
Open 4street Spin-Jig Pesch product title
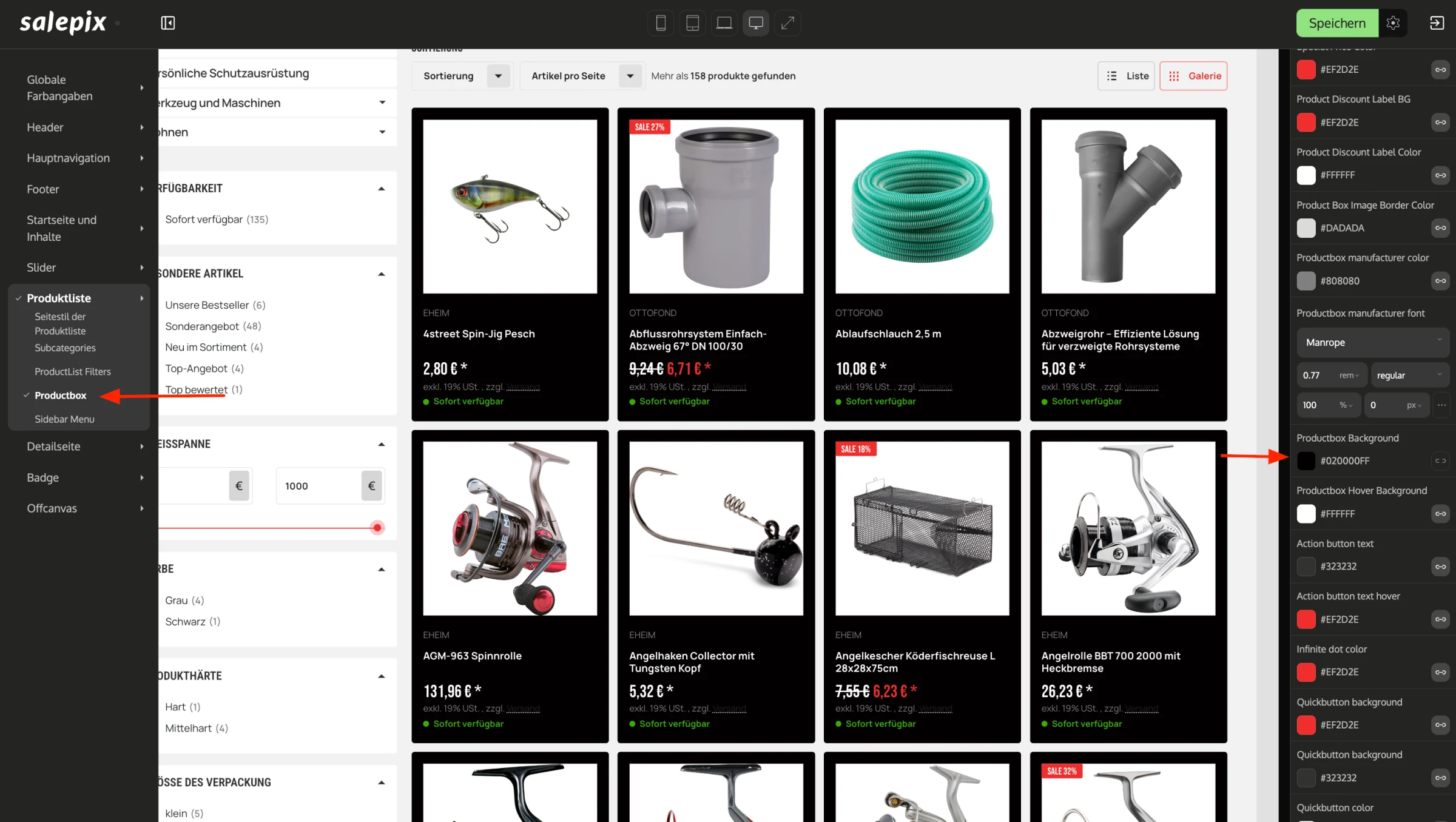479,334
